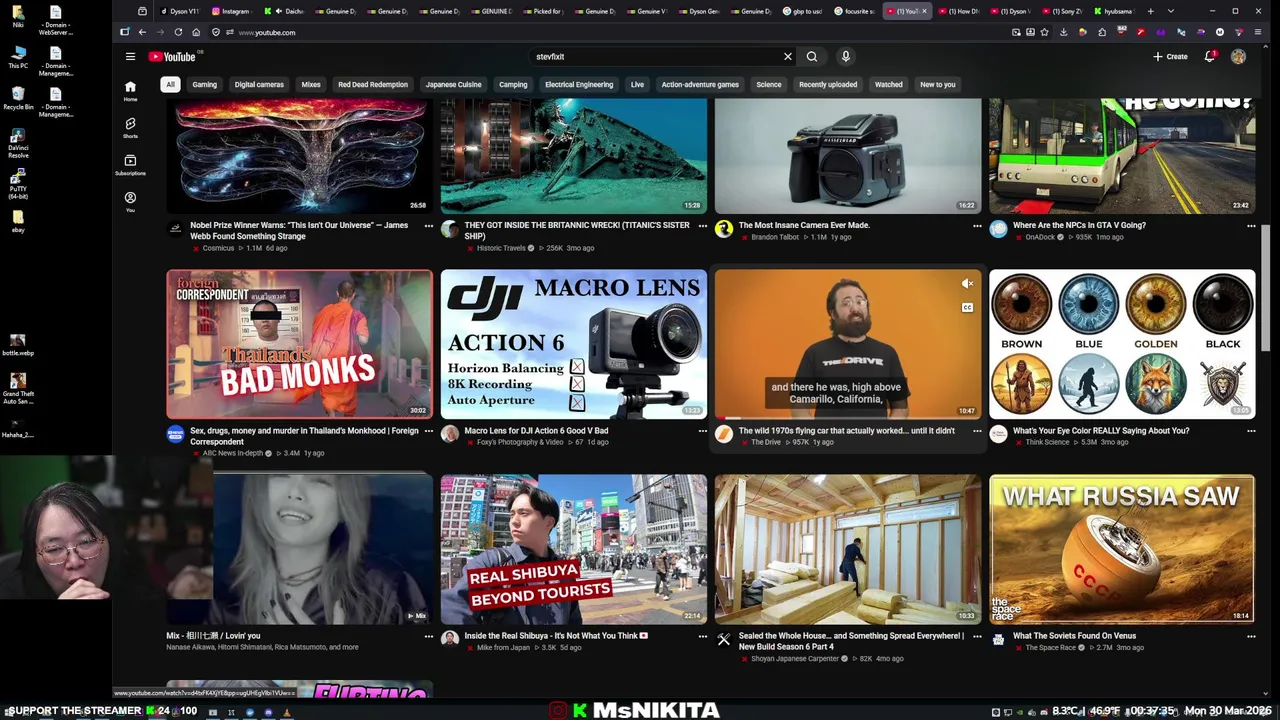
Task: Open the What Russia Saw thumbnail
Action: coord(1122,549)
